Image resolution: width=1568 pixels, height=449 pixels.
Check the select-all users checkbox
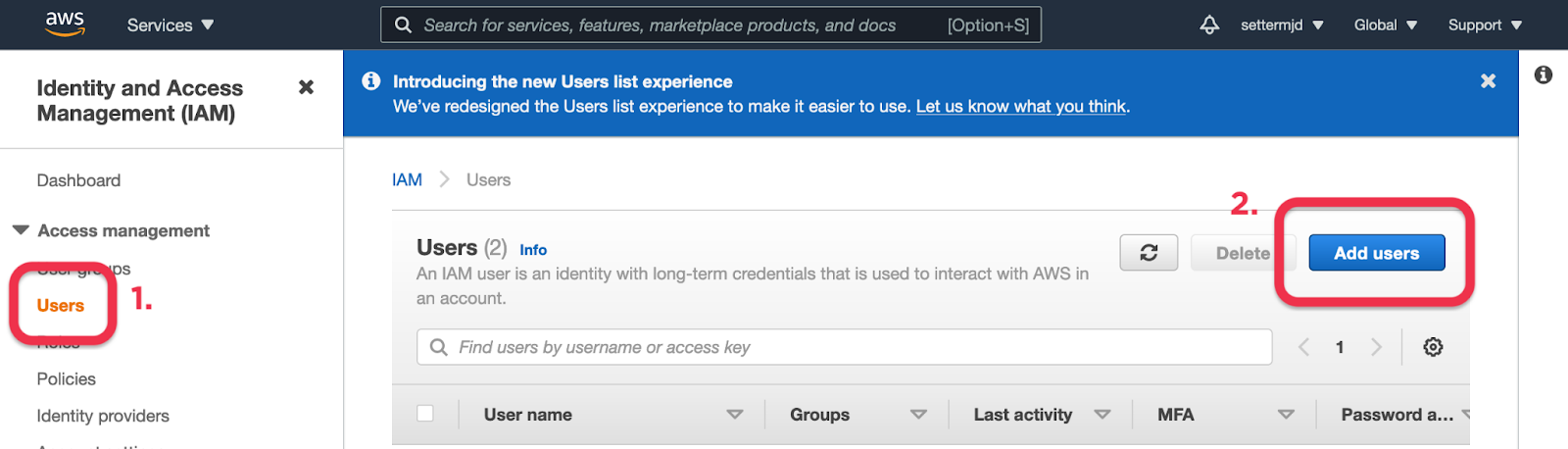tap(425, 414)
